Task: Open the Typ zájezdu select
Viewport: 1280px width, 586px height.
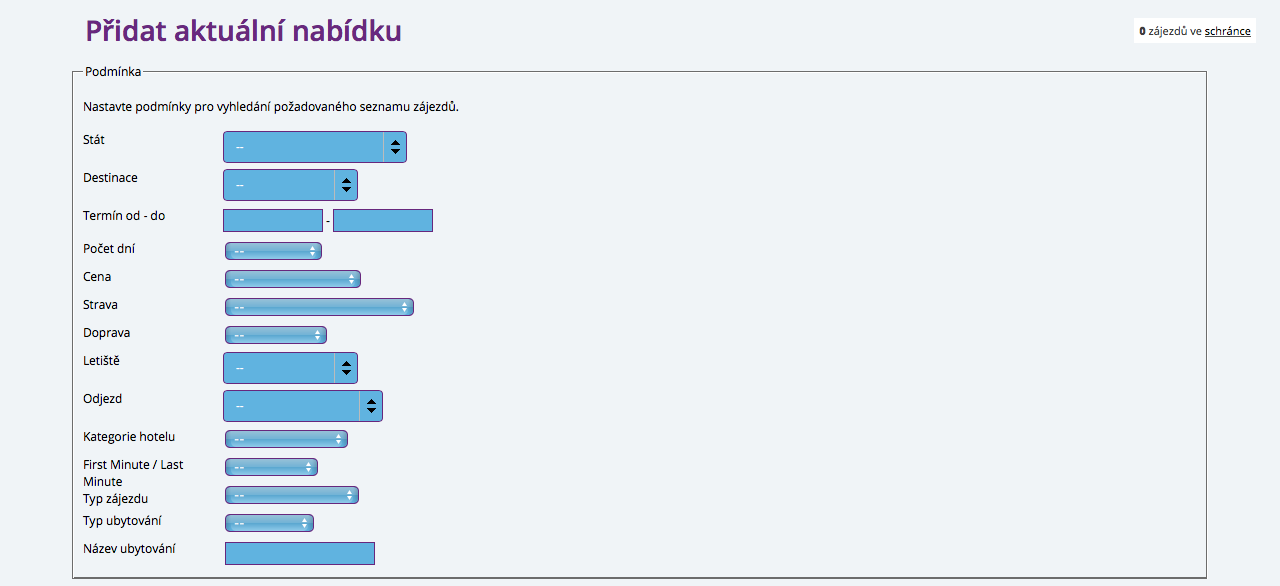Action: point(291,495)
